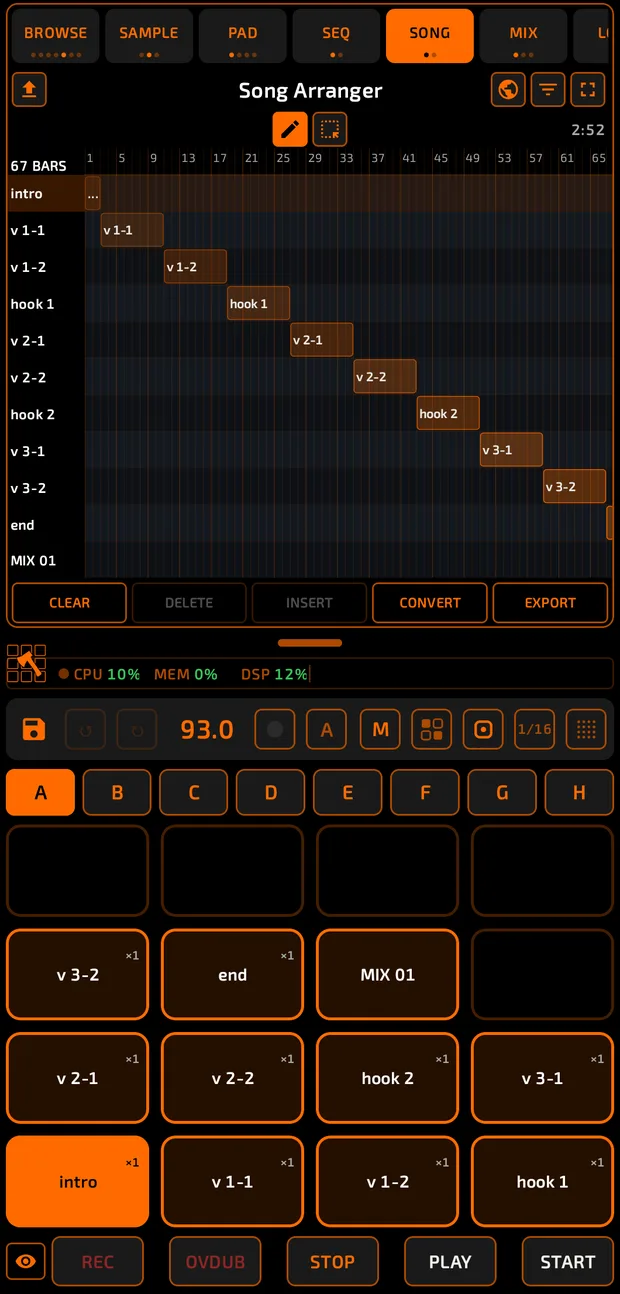Viewport: 620px width, 1294px height.
Task: Click the EXPORT button
Action: click(x=550, y=603)
